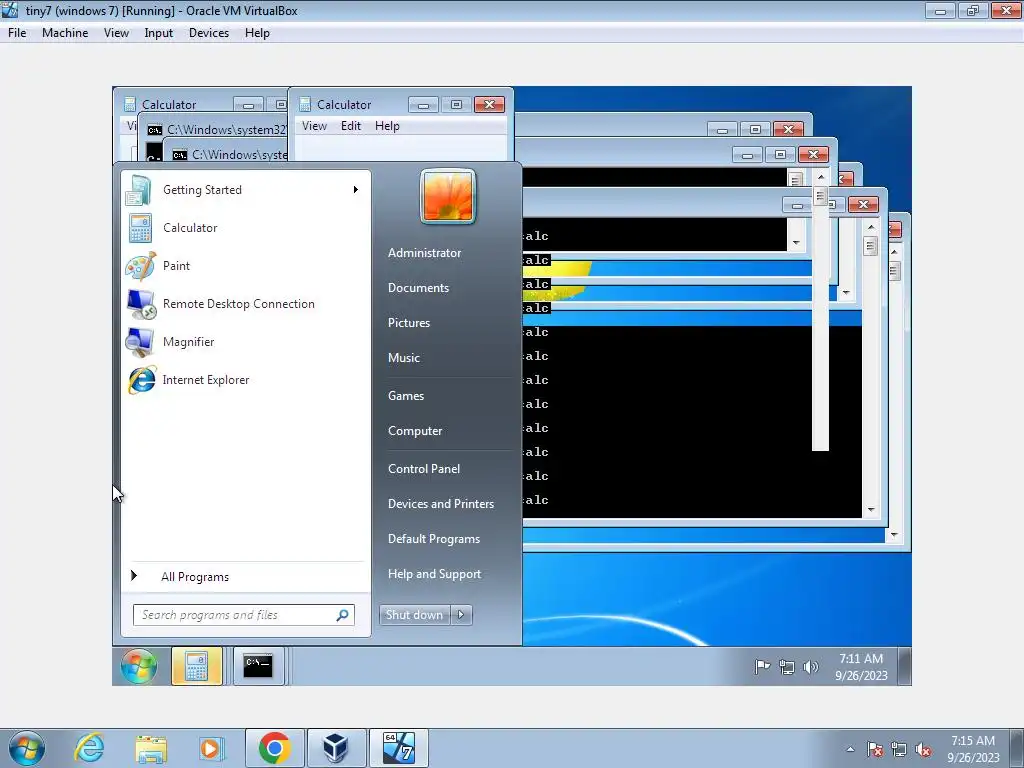
Task: Open the Administrator personal folder link
Action: click(x=424, y=253)
